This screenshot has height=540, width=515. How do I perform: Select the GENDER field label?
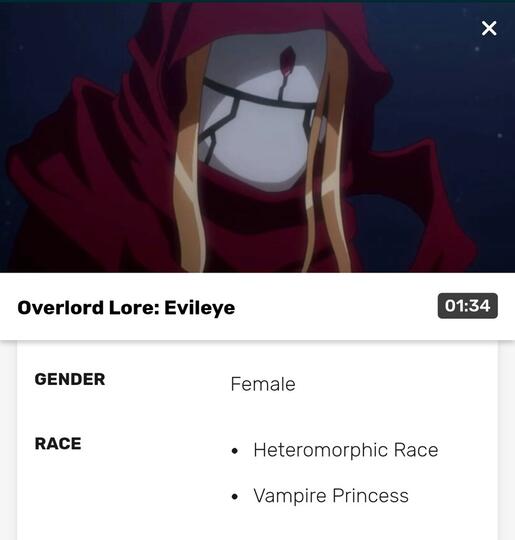pyautogui.click(x=70, y=379)
